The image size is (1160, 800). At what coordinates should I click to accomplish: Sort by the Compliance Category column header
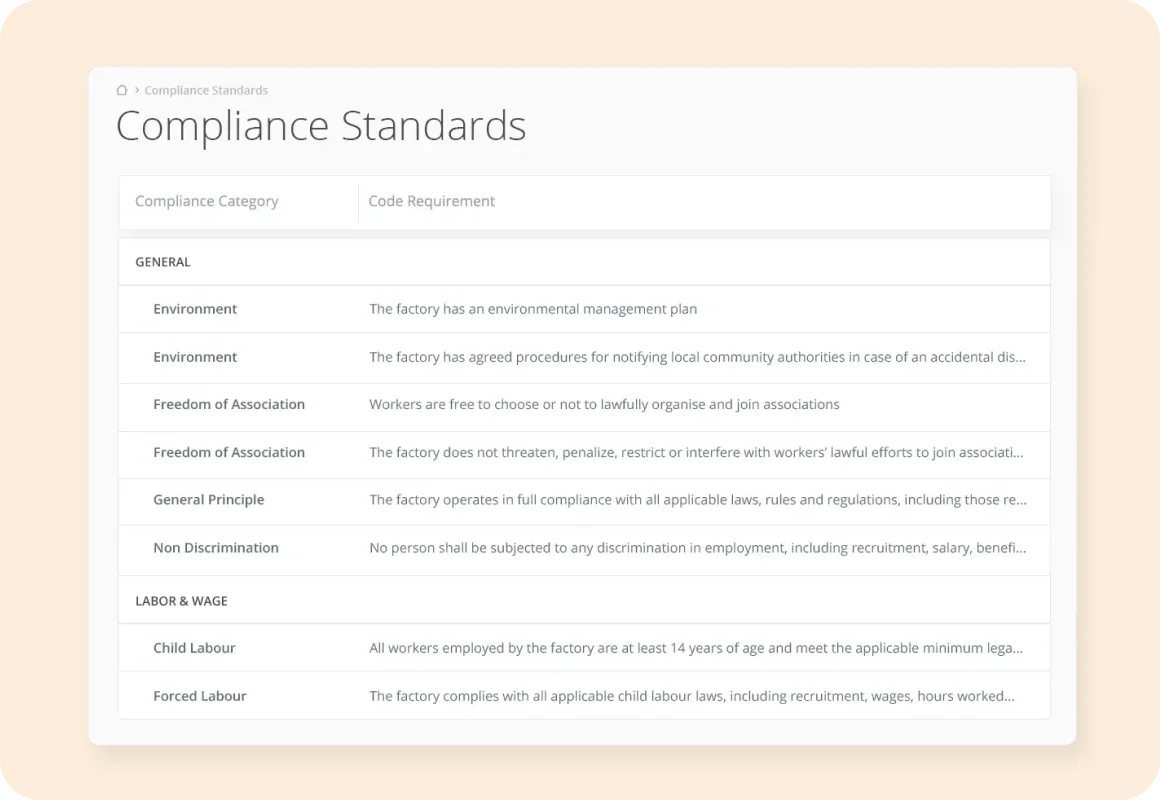click(x=206, y=201)
